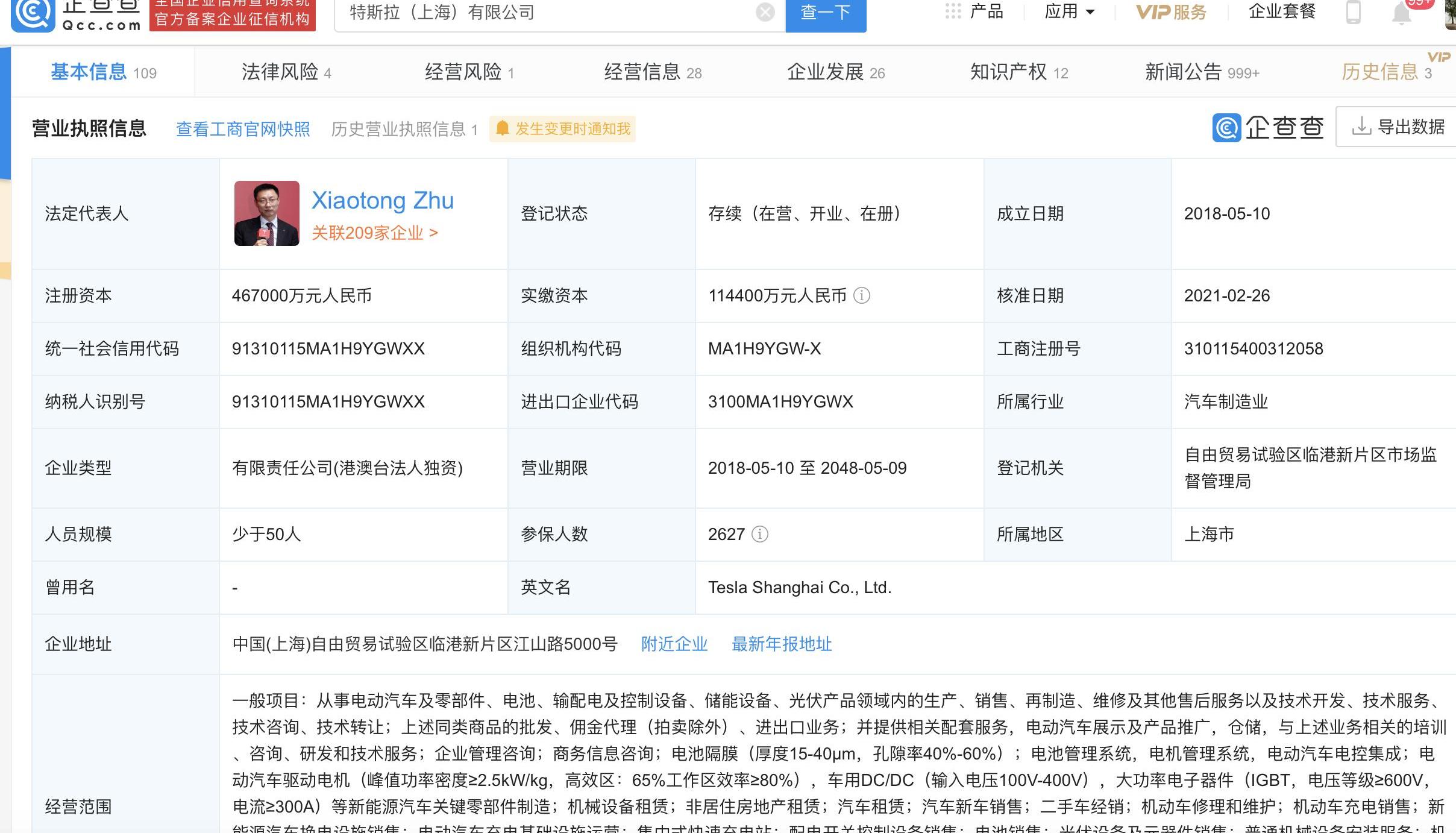
Task: Select taxpayer ID in 纳税人识别号 row
Action: [x=328, y=402]
